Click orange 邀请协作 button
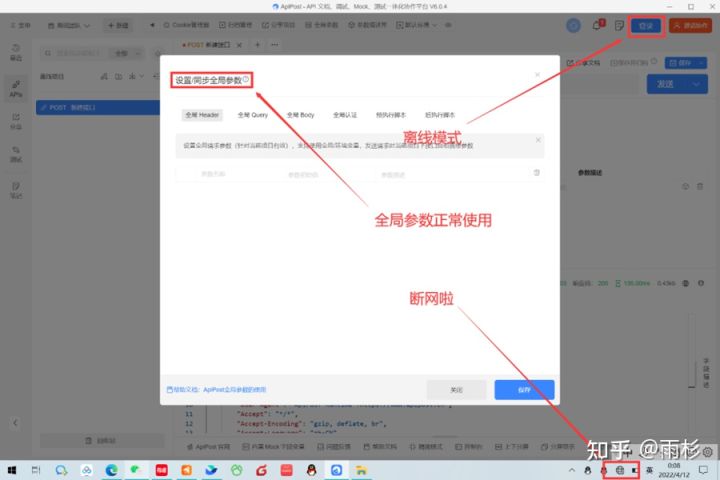720x480 pixels. (x=690, y=25)
